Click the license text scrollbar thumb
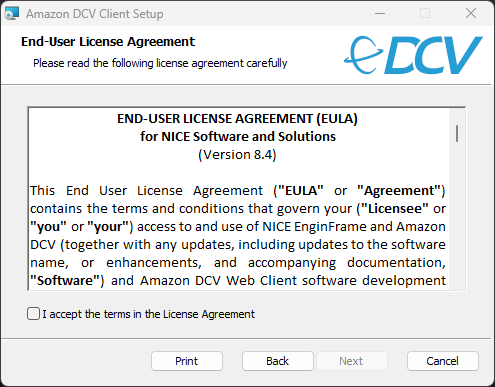The width and height of the screenshot is (495, 387). coord(457,133)
